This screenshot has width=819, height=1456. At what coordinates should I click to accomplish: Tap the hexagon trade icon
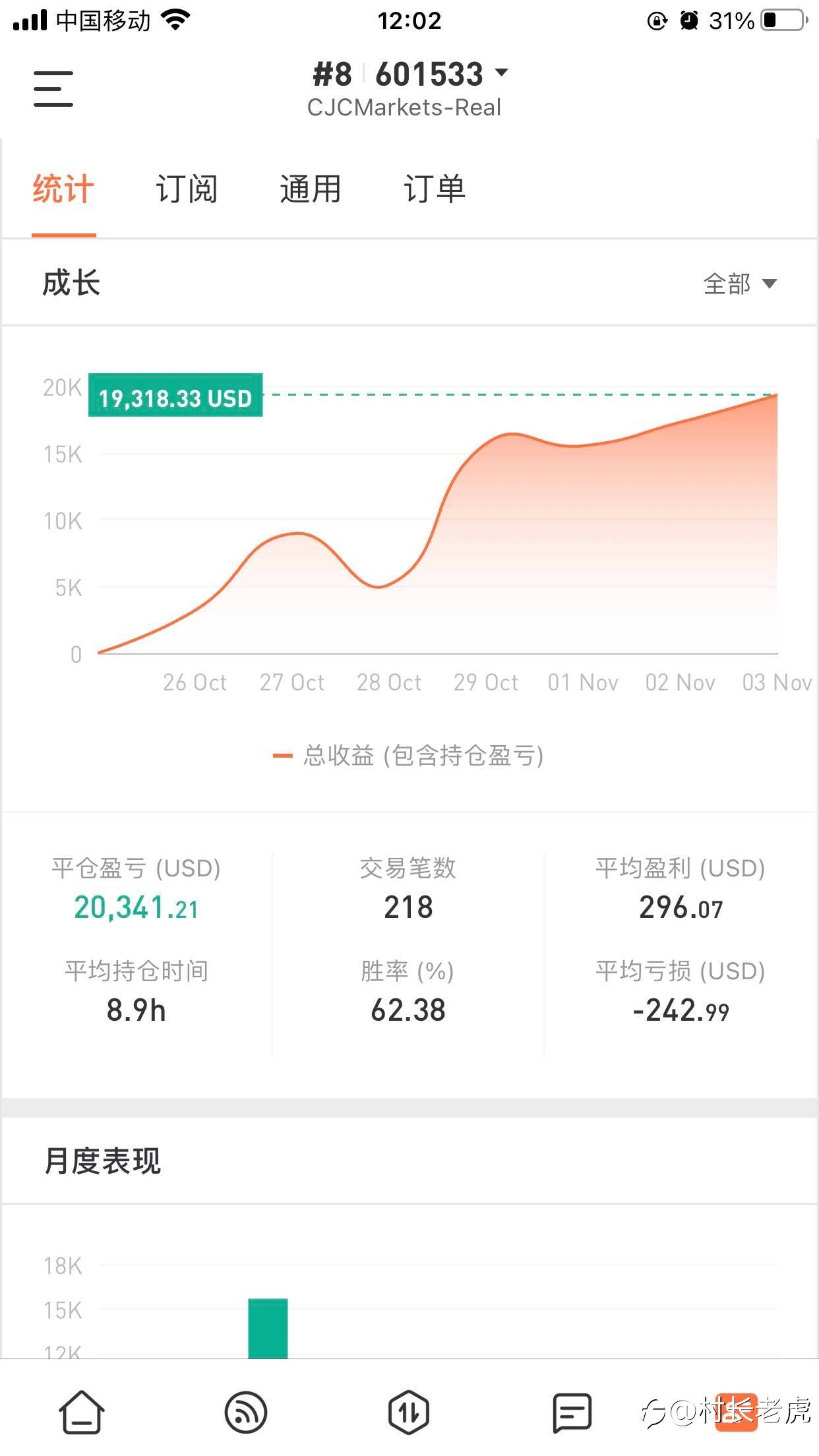tap(409, 1412)
